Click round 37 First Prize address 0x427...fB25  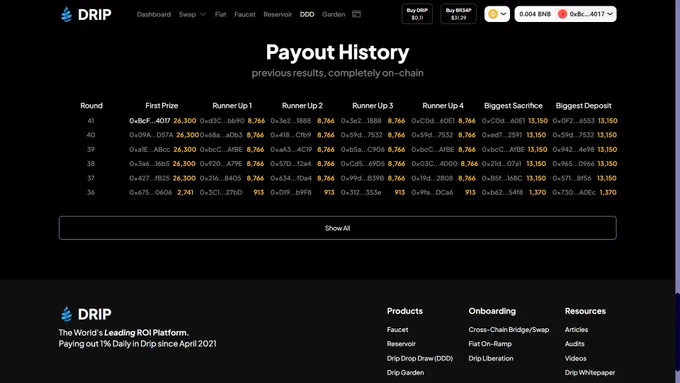point(149,178)
